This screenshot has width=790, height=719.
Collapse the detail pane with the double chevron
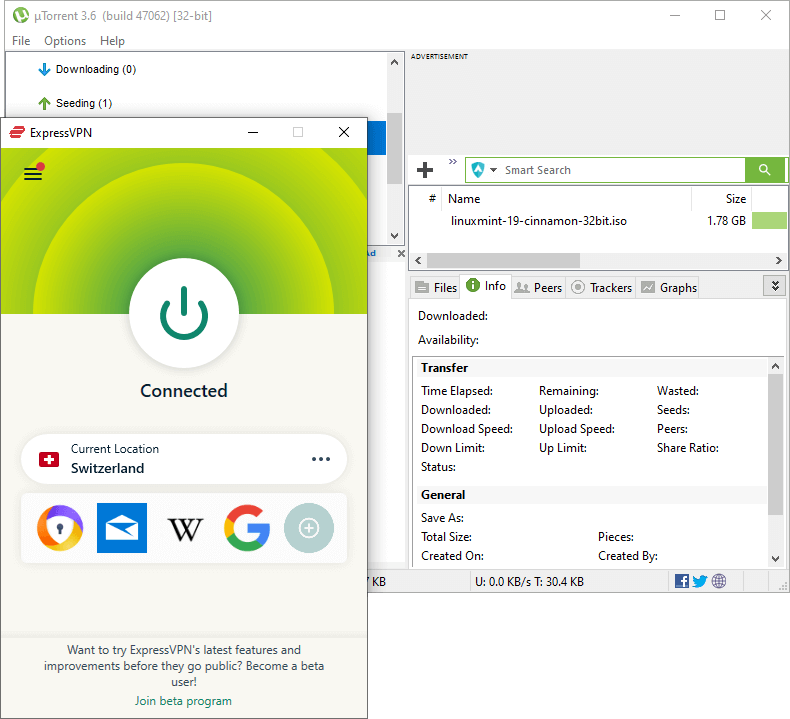pos(773,286)
